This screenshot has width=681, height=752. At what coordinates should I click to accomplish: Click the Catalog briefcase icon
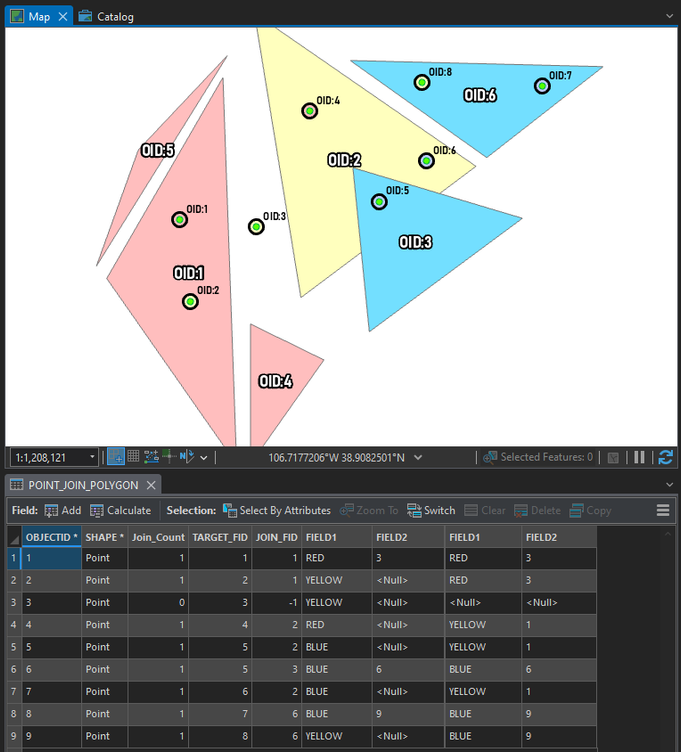click(85, 16)
